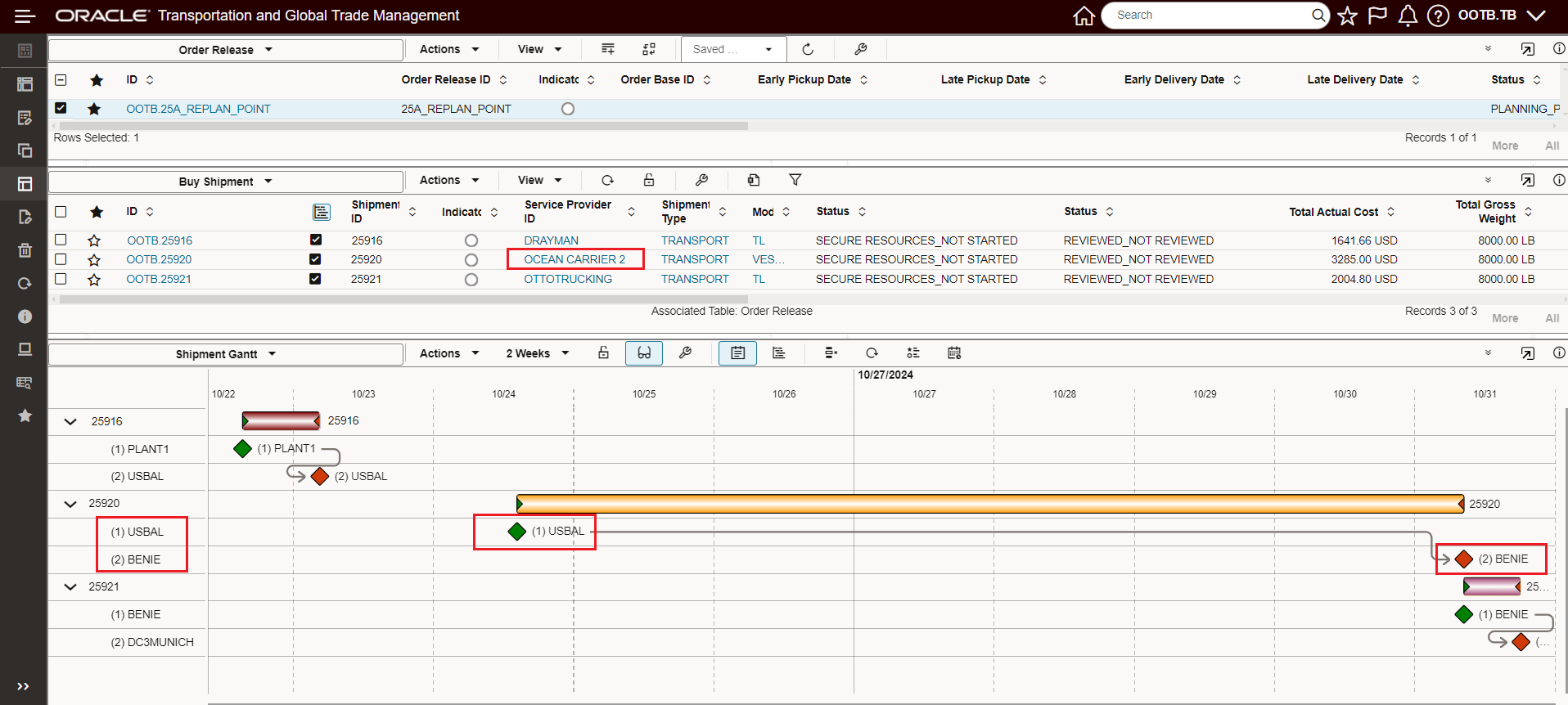Collapse shipment 25921 in Gantt tree
This screenshot has width=1568, height=705.
point(70,587)
